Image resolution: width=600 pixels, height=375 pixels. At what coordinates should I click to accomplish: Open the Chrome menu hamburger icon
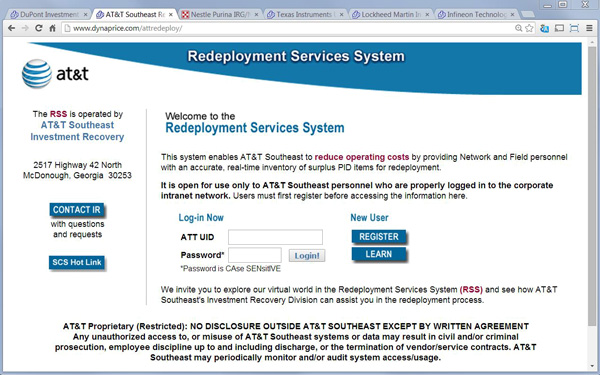click(x=589, y=28)
